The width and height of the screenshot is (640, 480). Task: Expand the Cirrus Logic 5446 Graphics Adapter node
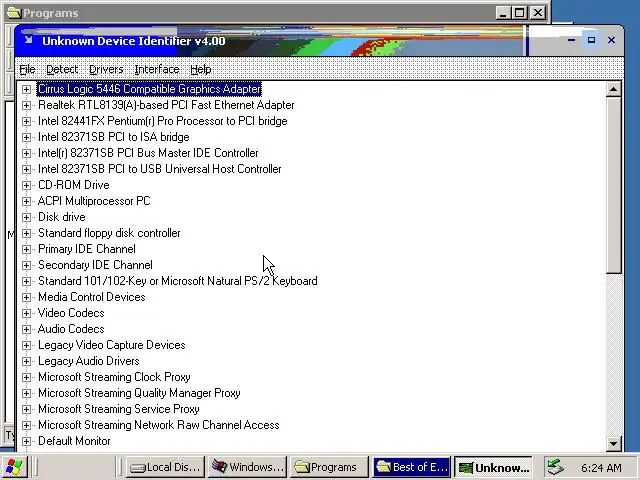[27, 89]
